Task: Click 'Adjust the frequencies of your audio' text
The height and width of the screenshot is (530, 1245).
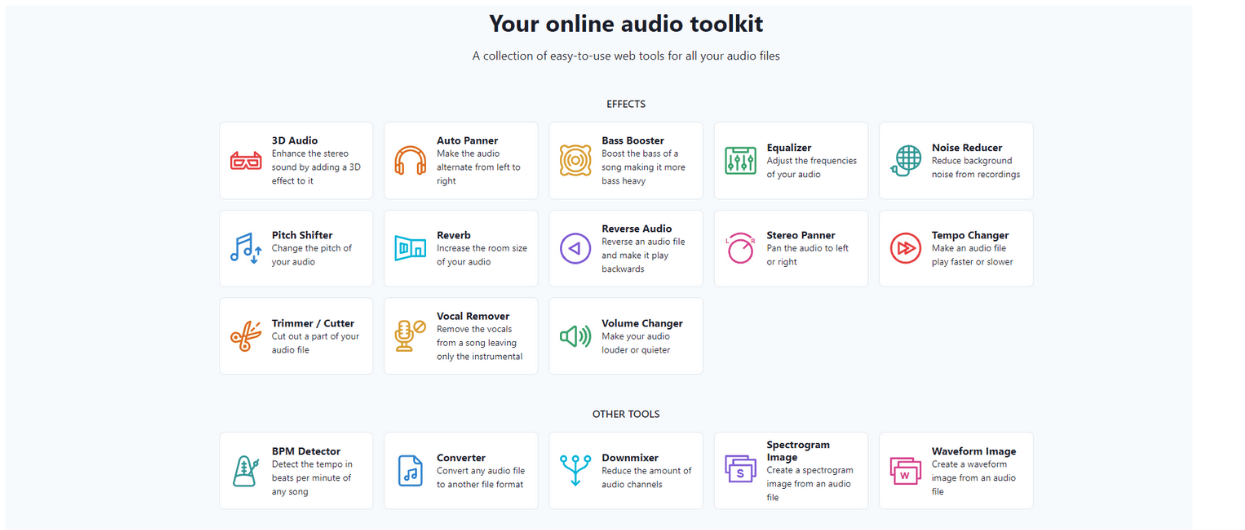Action: pyautogui.click(x=812, y=168)
